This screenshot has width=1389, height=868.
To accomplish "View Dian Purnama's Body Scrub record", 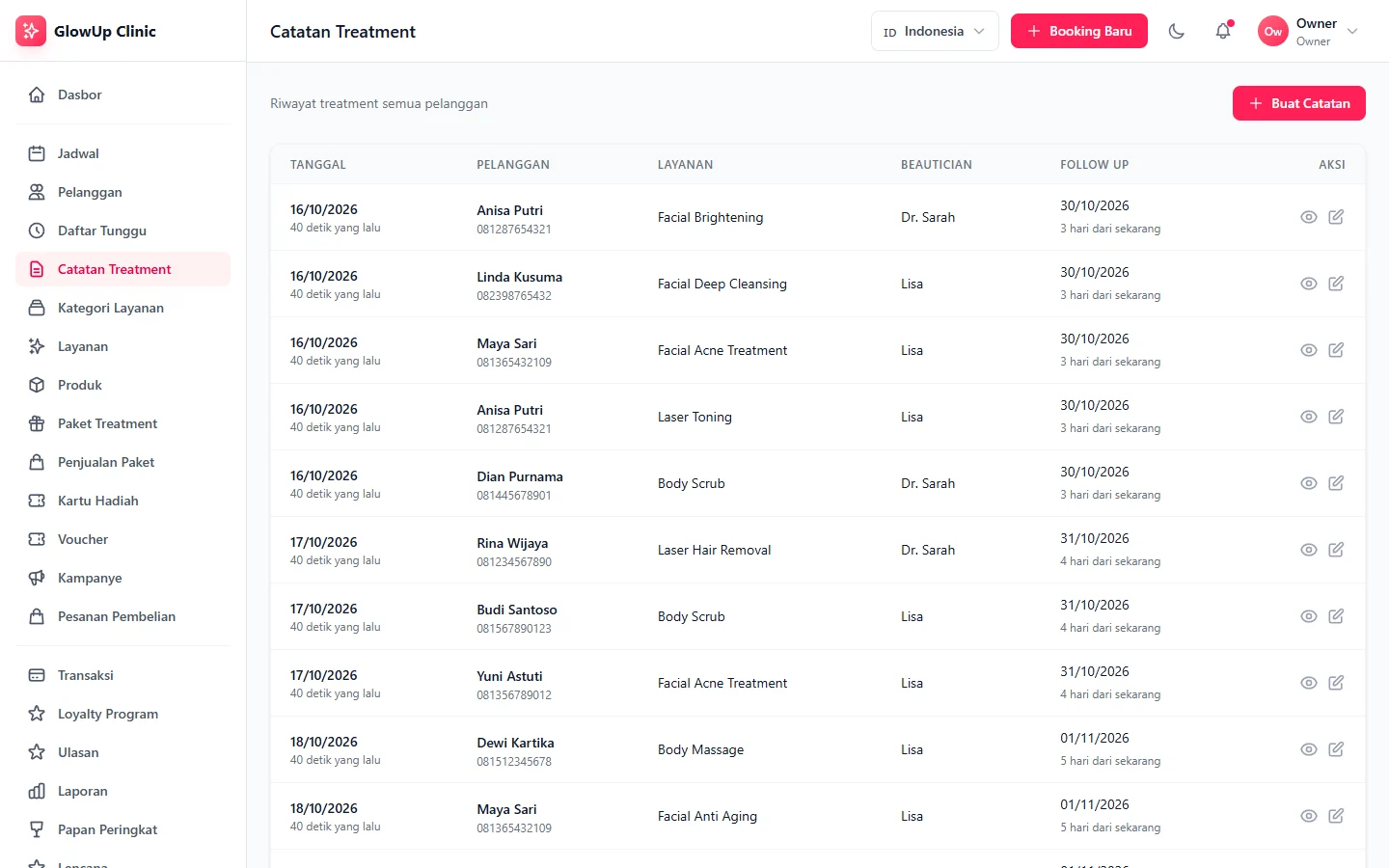I will [x=1309, y=483].
